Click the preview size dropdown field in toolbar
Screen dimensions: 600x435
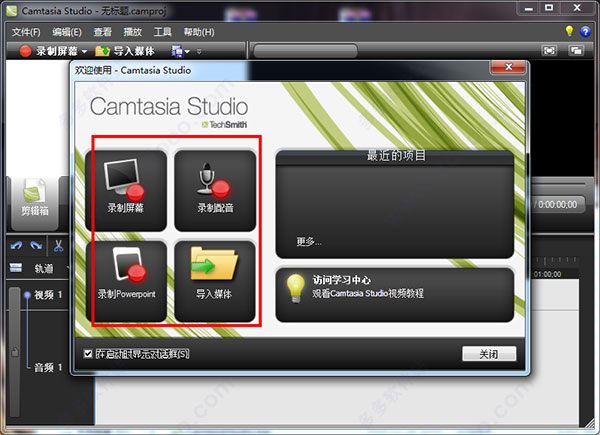[305, 51]
